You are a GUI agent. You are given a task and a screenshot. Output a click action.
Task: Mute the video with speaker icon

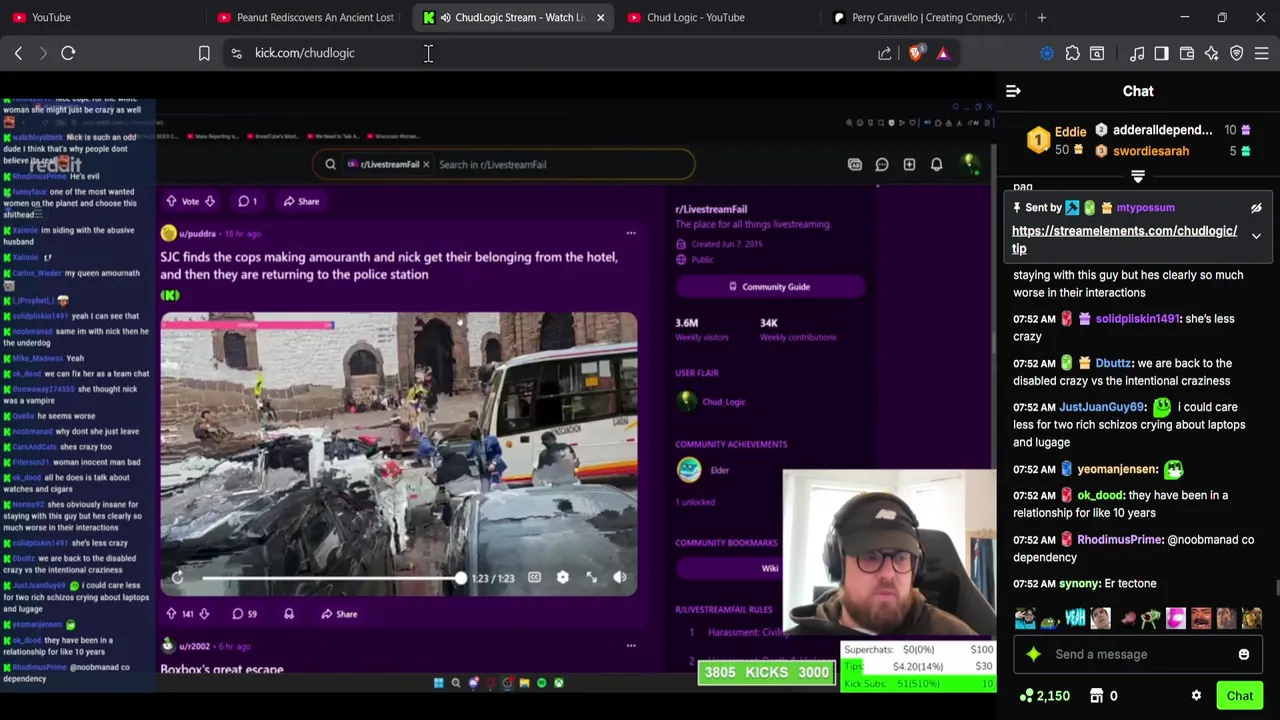(620, 577)
